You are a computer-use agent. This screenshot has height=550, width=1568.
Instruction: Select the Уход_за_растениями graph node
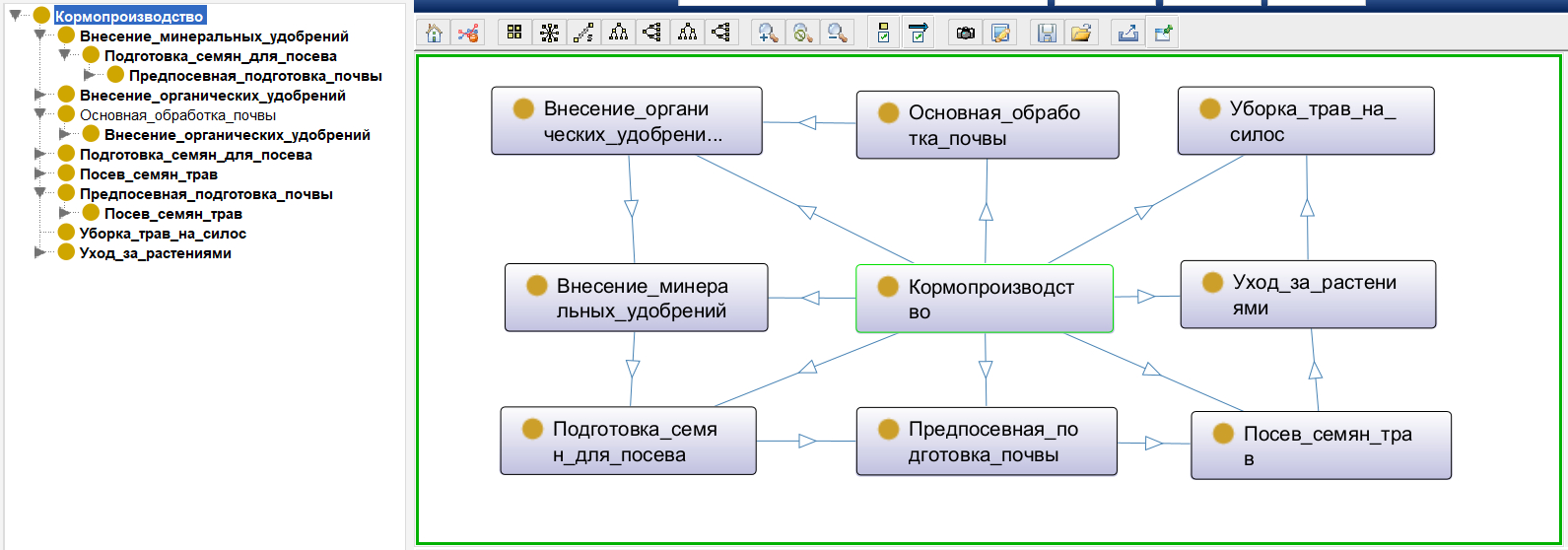click(x=1308, y=295)
